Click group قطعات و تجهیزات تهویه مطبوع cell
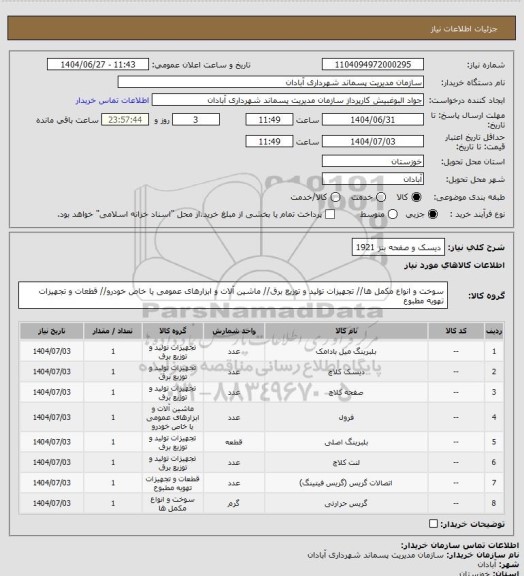The height and width of the screenshot is (576, 524). (173, 483)
